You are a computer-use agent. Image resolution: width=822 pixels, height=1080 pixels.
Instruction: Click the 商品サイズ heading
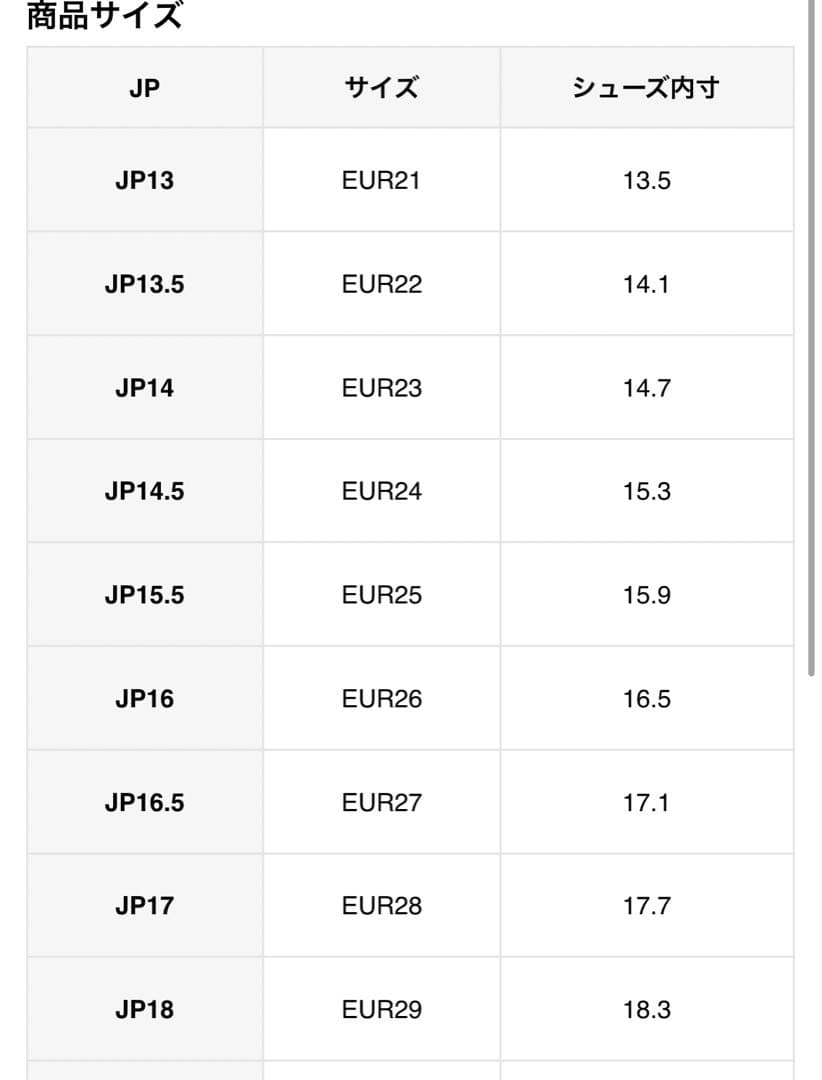pos(104,16)
